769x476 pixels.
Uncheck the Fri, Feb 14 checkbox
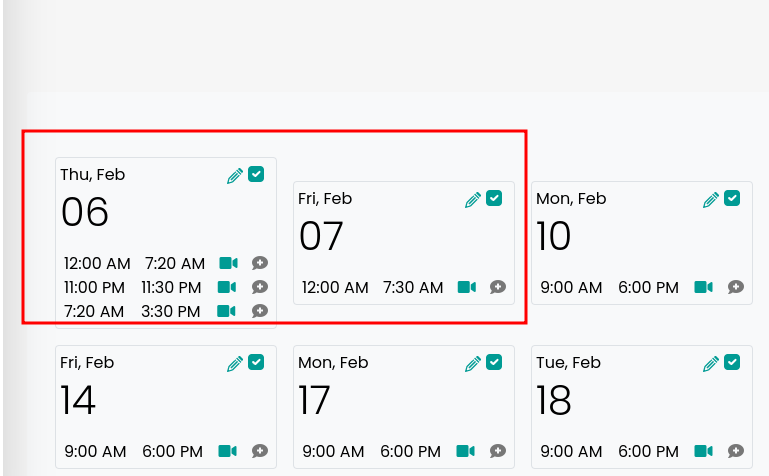tap(256, 362)
